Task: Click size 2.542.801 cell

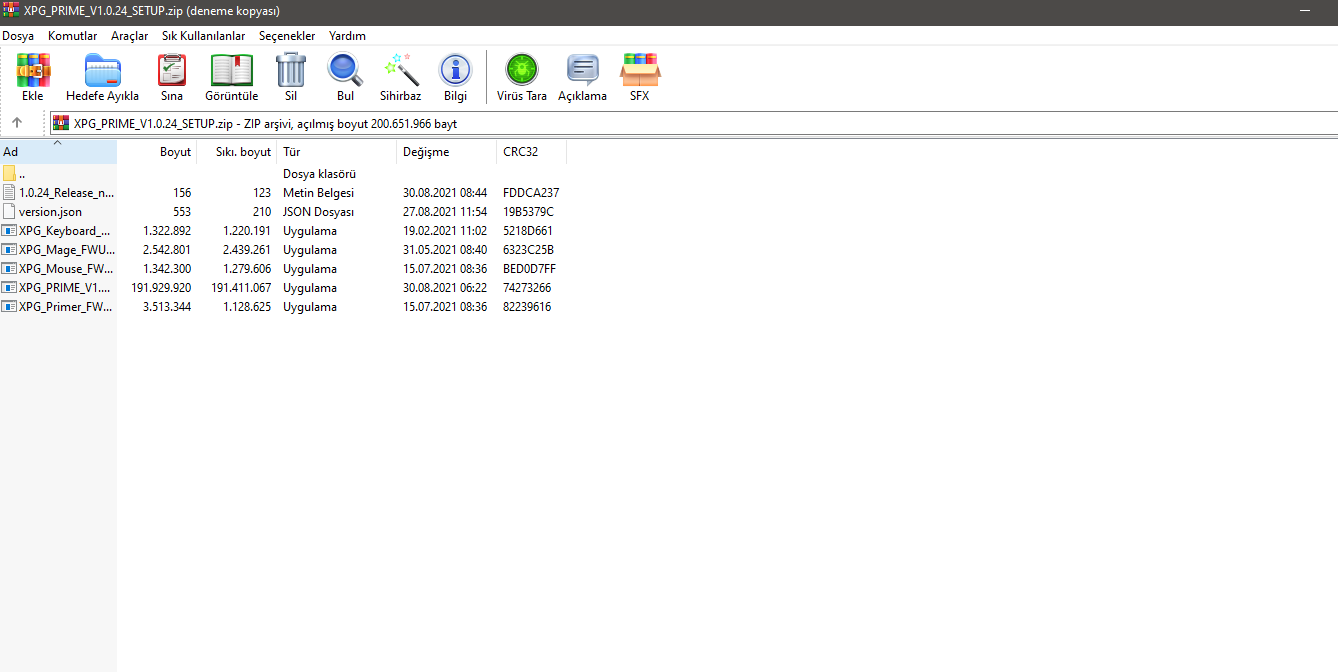Action: click(167, 250)
